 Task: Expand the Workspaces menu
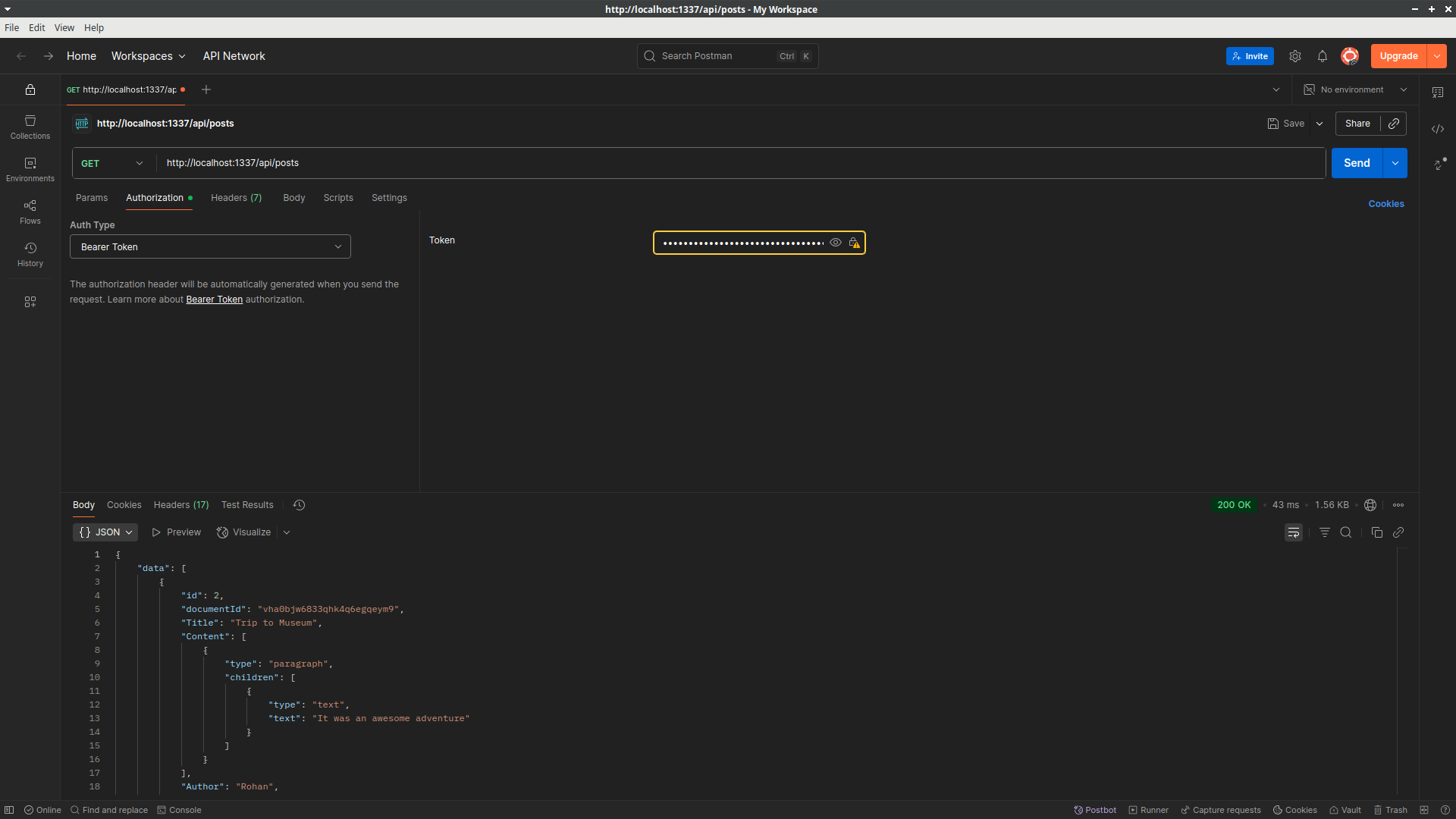(148, 56)
